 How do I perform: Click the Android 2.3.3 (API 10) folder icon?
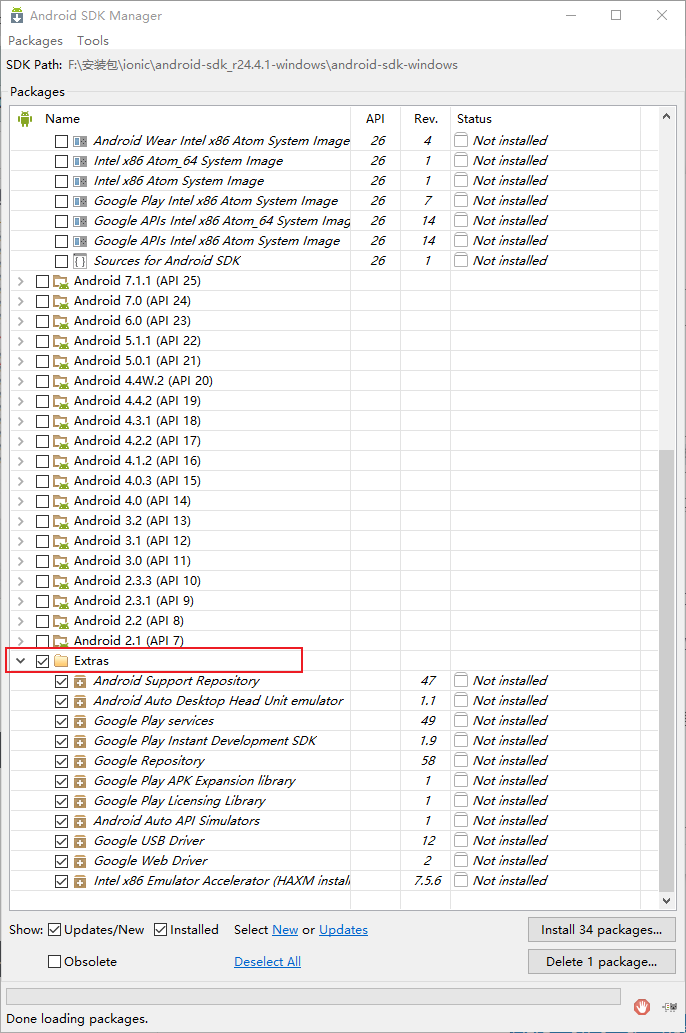[61, 581]
